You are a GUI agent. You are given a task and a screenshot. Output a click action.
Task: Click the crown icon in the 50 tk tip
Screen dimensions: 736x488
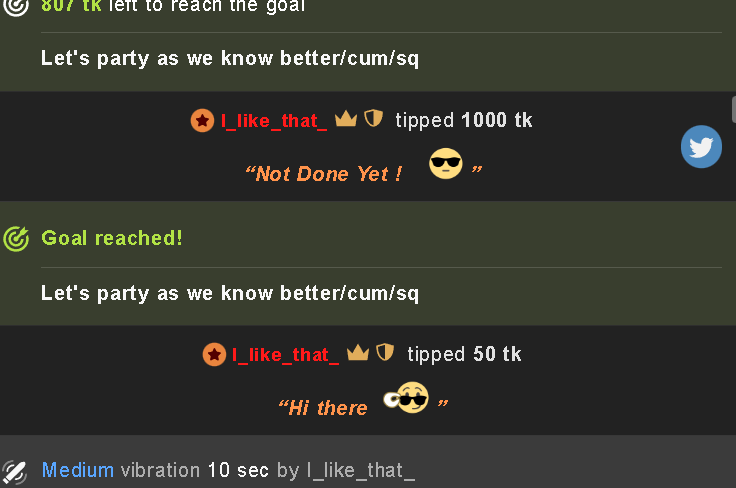(358, 352)
